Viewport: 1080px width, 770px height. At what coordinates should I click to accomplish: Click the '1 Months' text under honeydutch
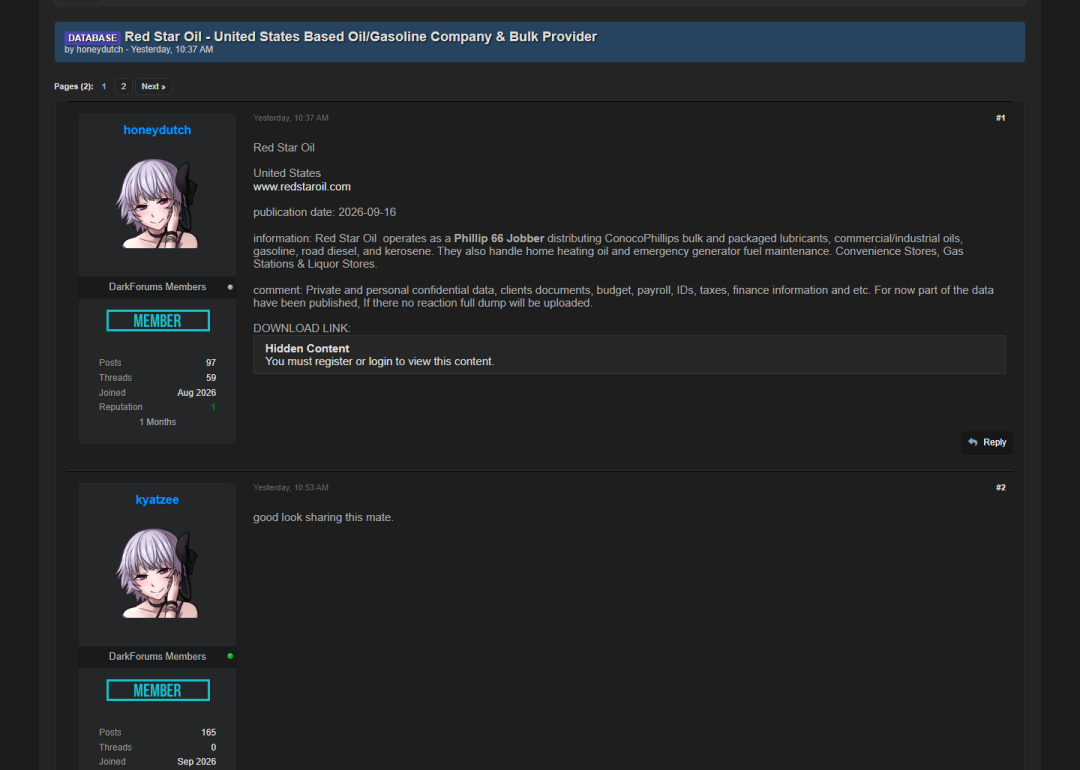click(158, 422)
